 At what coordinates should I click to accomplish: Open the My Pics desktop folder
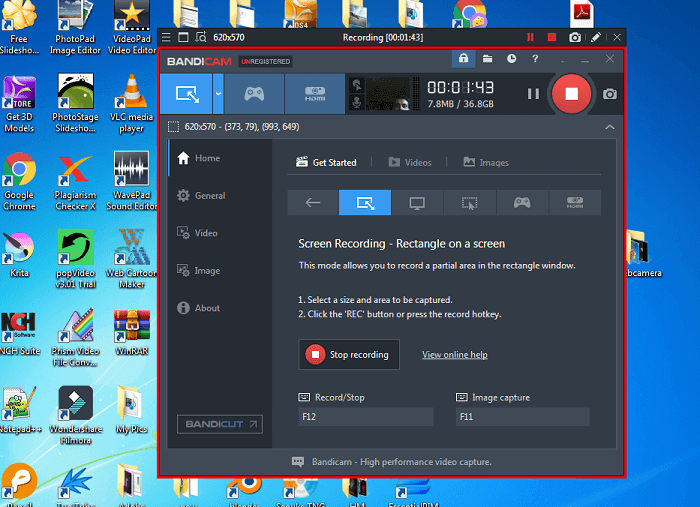(x=131, y=410)
